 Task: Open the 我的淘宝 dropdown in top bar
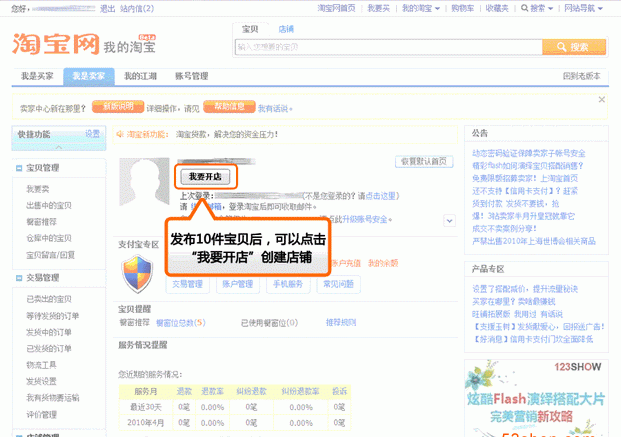(421, 8)
